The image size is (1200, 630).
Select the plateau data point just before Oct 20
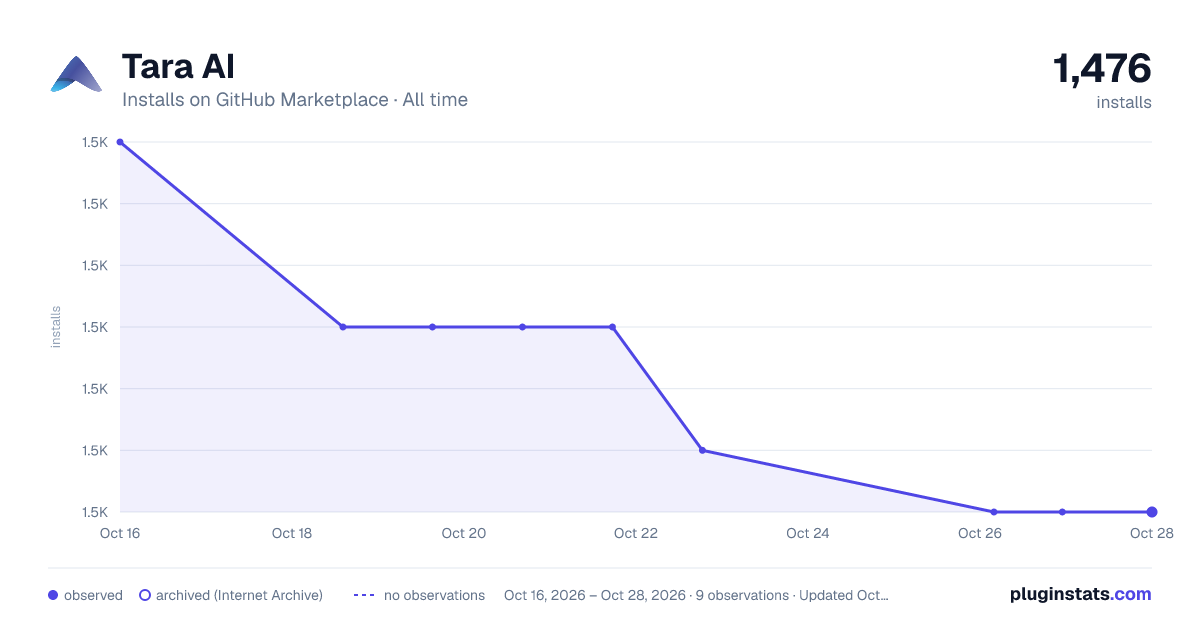click(433, 327)
